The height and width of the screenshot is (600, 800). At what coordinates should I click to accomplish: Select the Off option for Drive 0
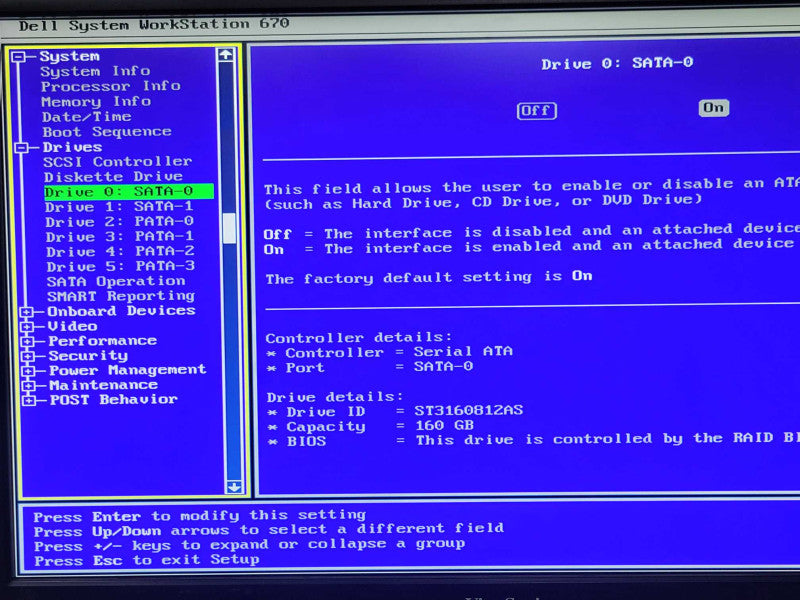pyautogui.click(x=537, y=111)
